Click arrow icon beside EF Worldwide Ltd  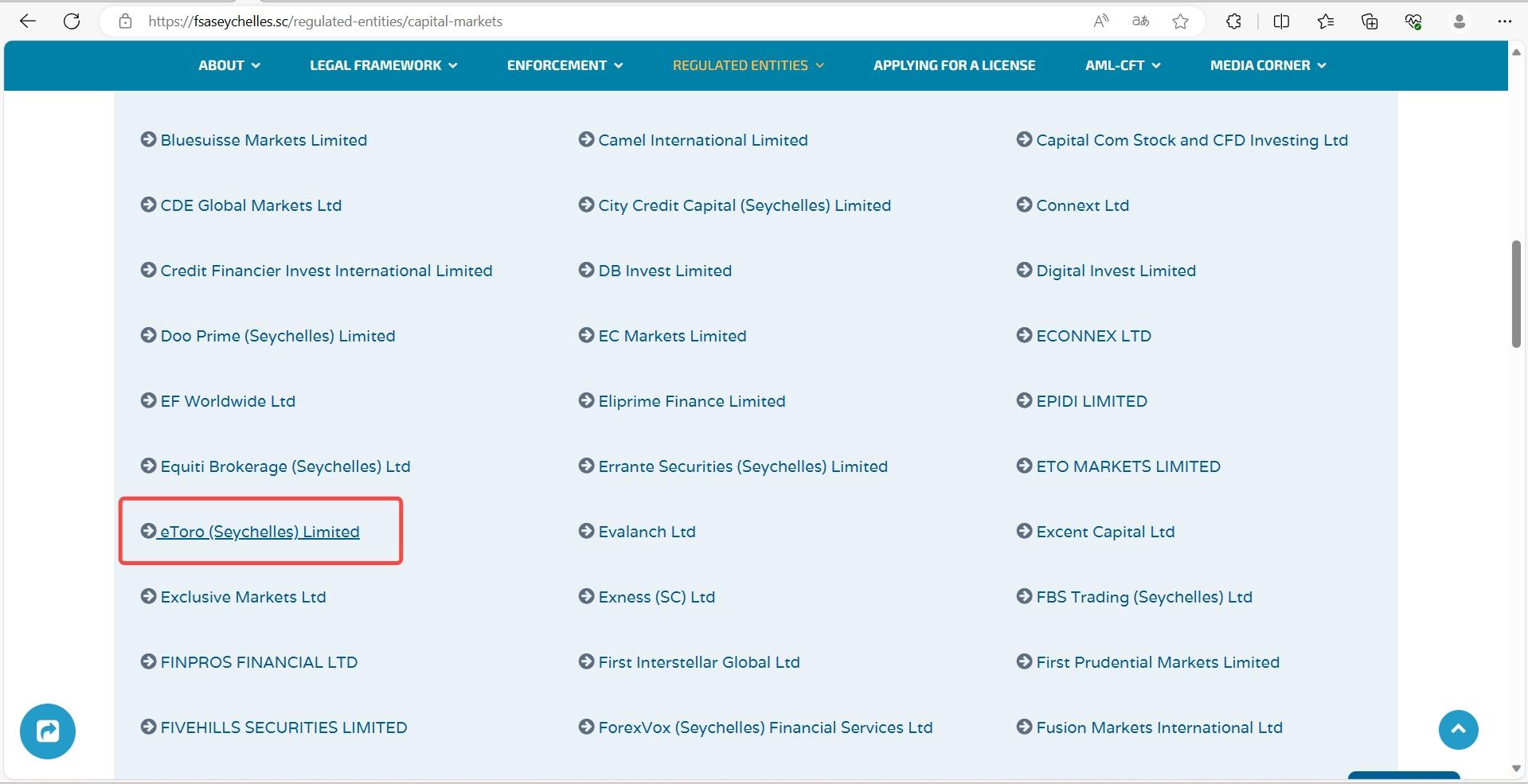[x=148, y=400]
